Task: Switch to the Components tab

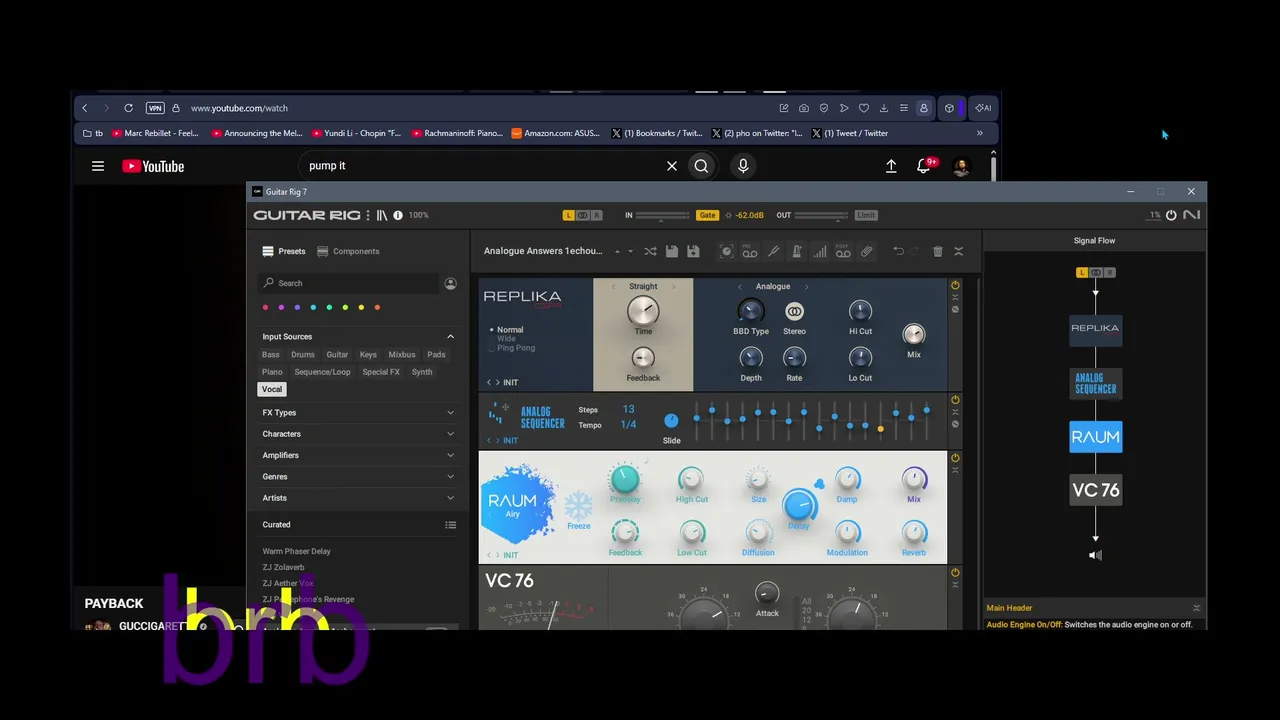Action: (348, 252)
